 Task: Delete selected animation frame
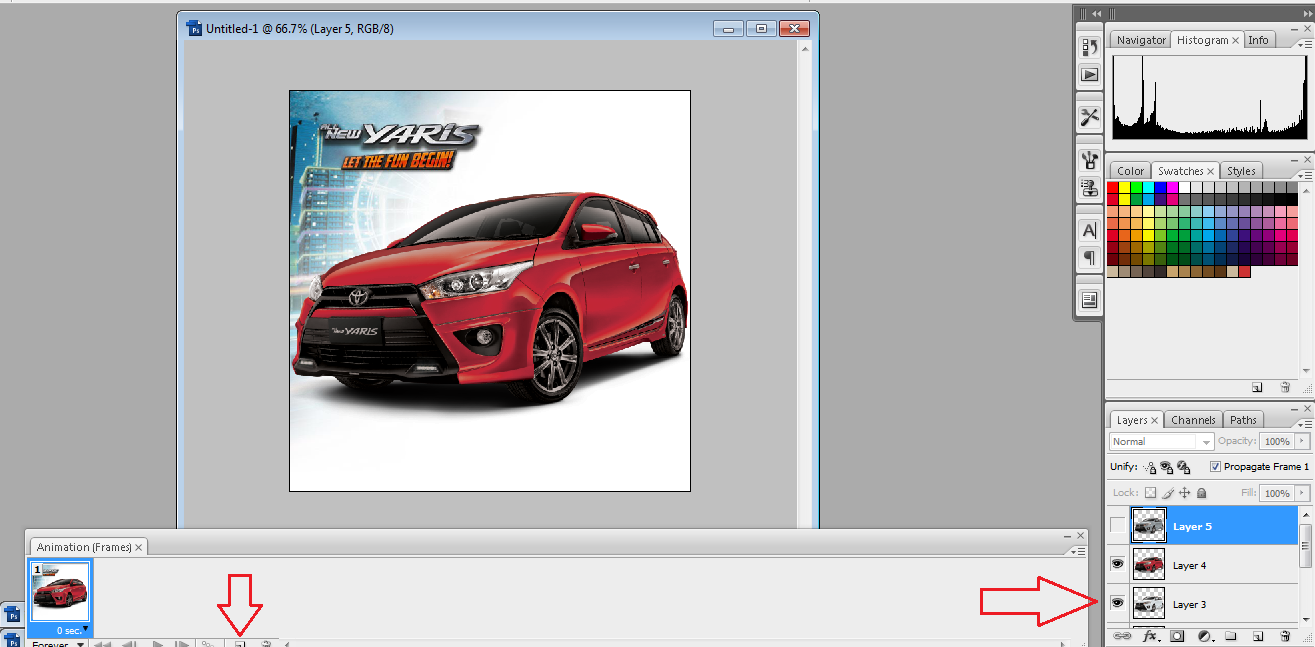266,644
